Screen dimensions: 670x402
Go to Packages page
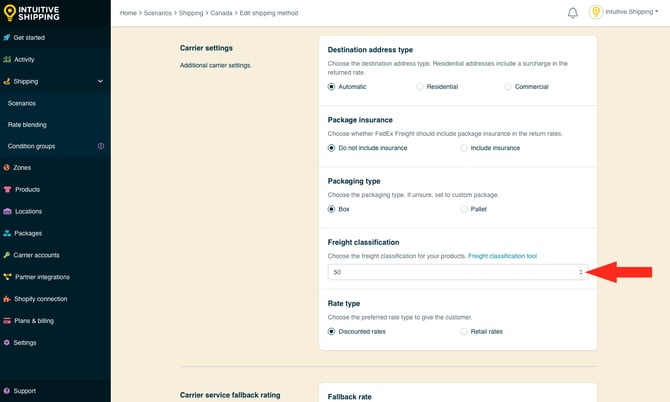tap(28, 233)
